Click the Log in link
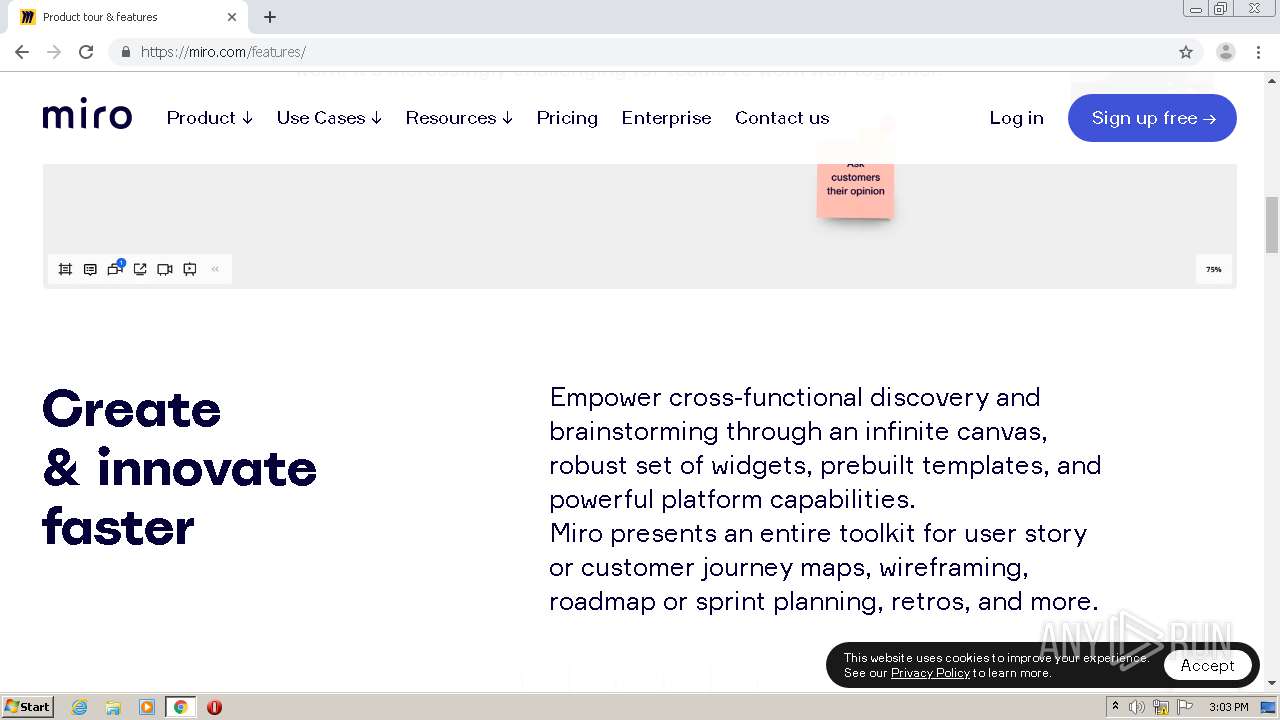This screenshot has width=1280, height=720. point(1016,118)
